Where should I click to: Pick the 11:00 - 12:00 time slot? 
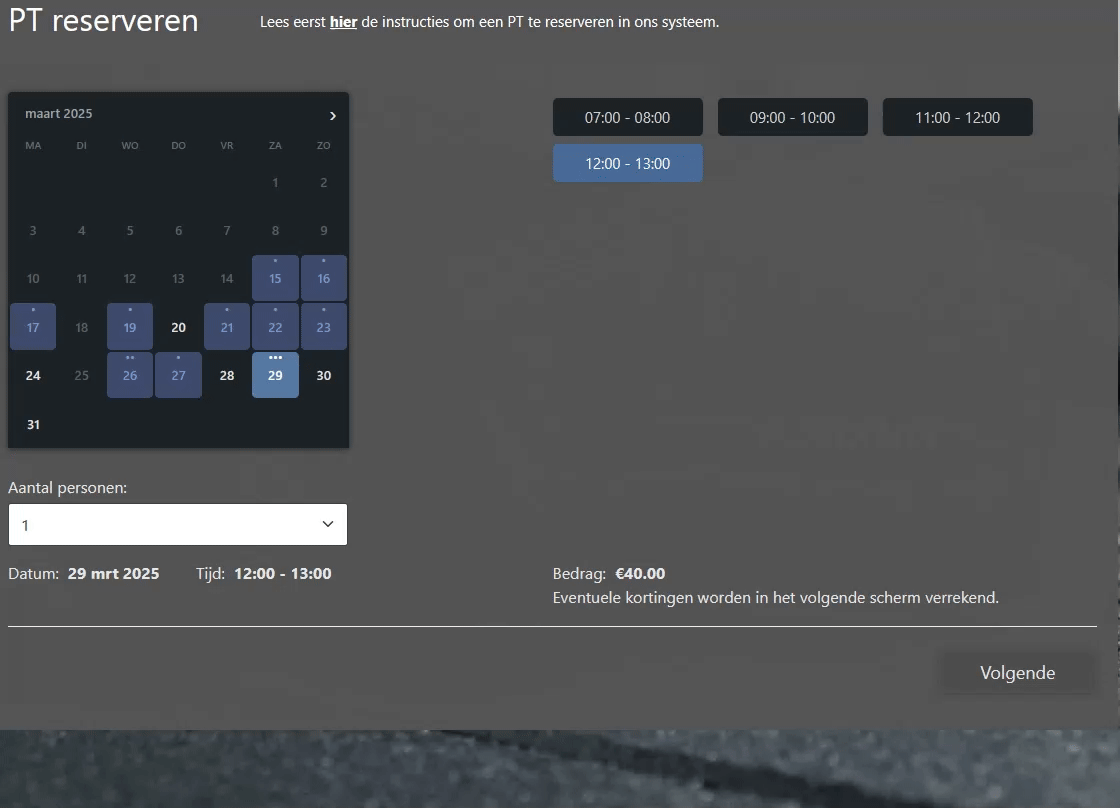pyautogui.click(x=957, y=117)
